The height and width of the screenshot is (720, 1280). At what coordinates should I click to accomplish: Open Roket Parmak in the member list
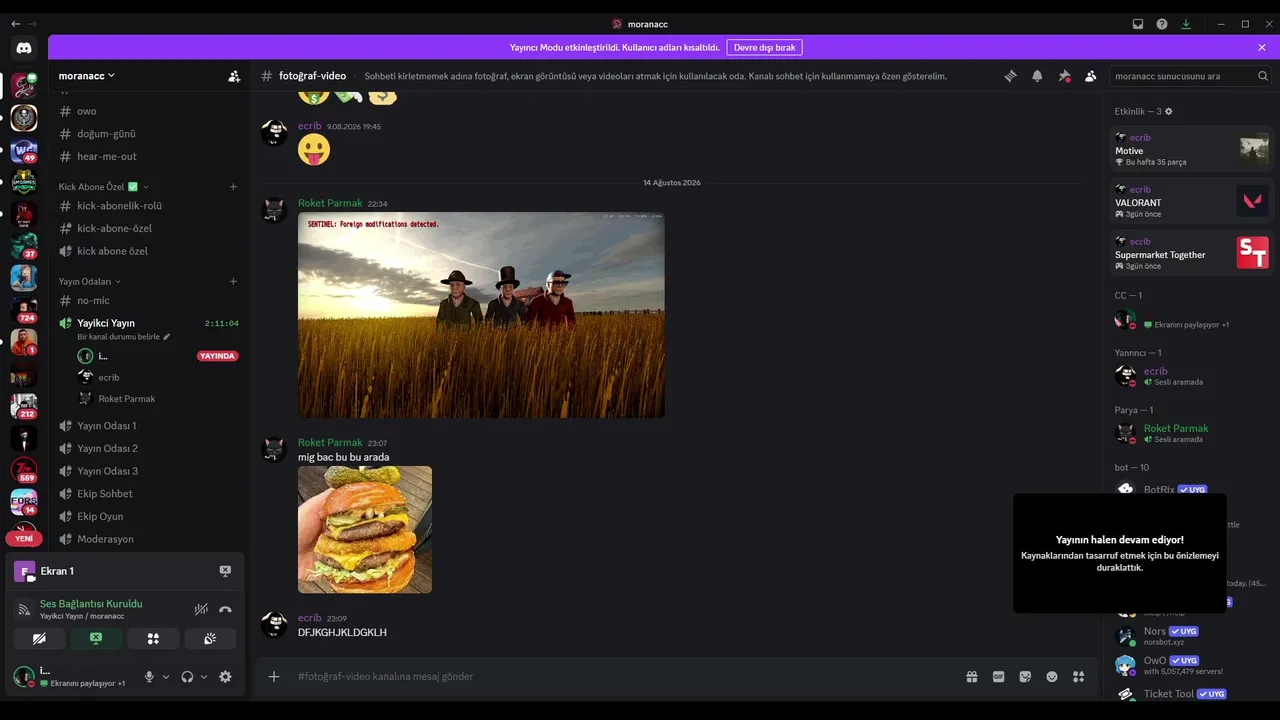(x=1191, y=433)
